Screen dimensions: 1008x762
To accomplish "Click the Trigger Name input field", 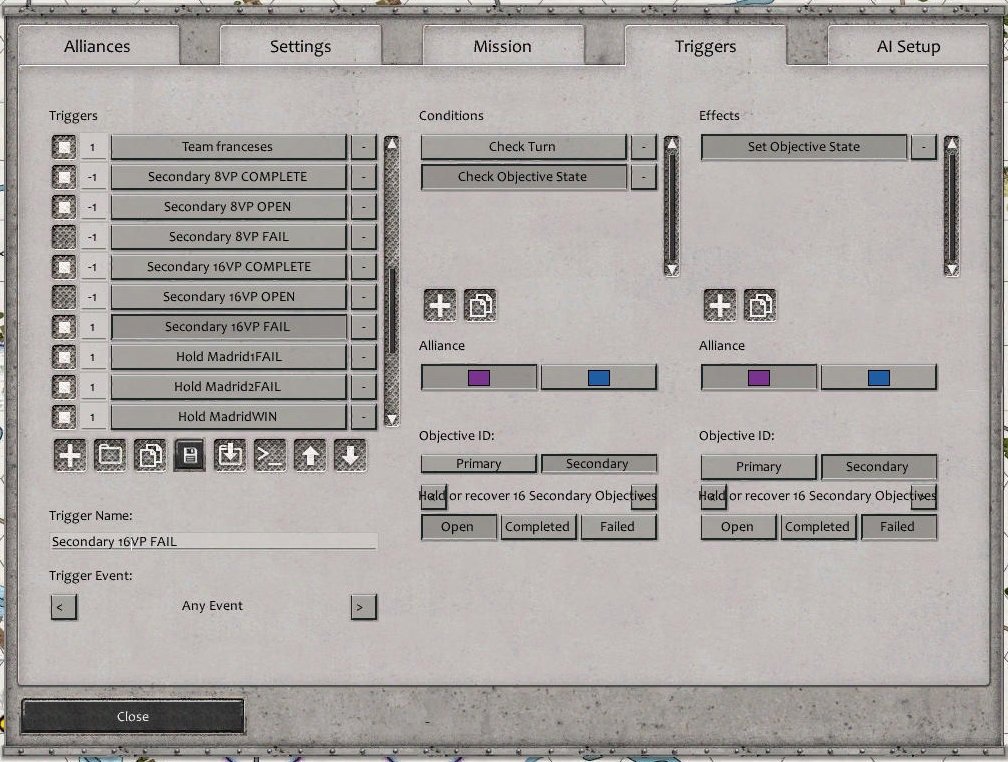I will point(213,541).
